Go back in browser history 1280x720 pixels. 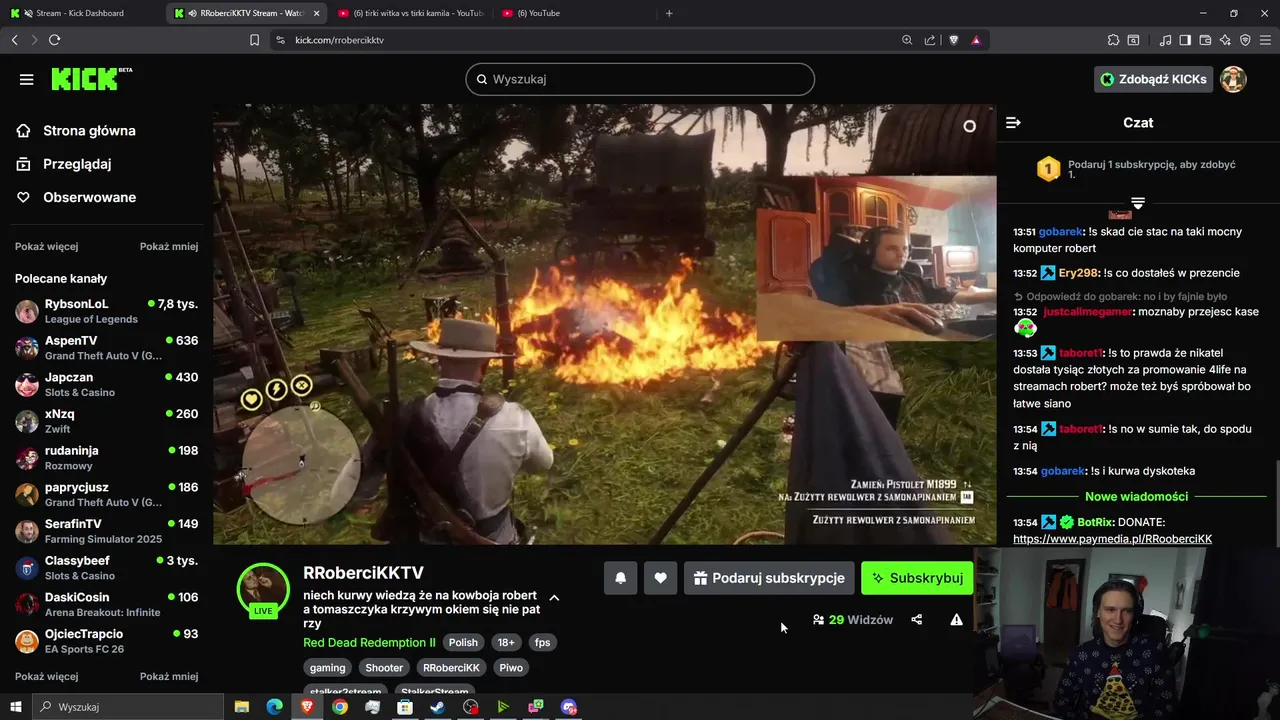pyautogui.click(x=14, y=40)
